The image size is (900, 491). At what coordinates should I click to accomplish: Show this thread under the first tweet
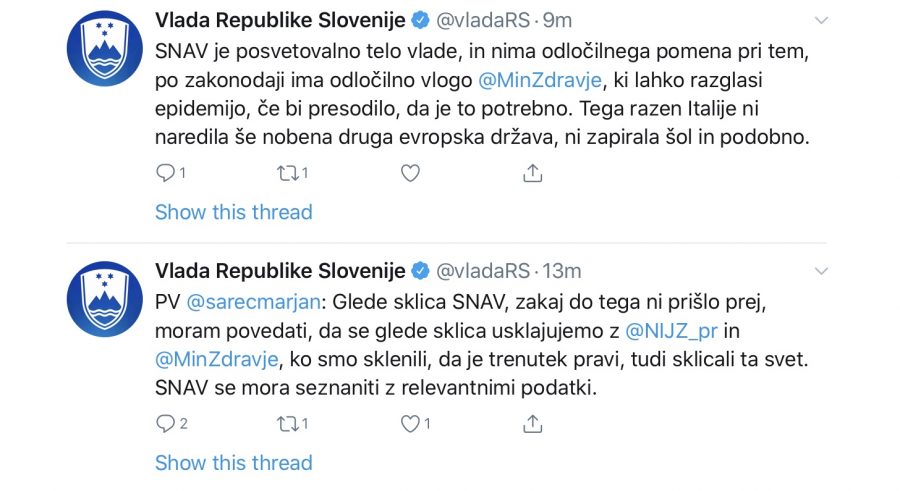point(233,212)
